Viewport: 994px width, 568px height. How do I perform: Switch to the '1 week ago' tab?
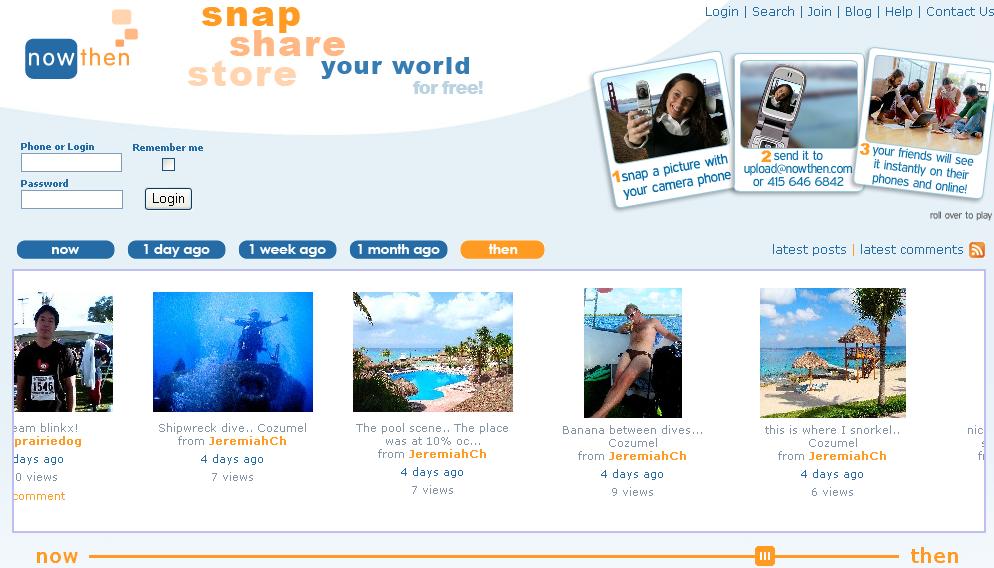[x=287, y=250]
